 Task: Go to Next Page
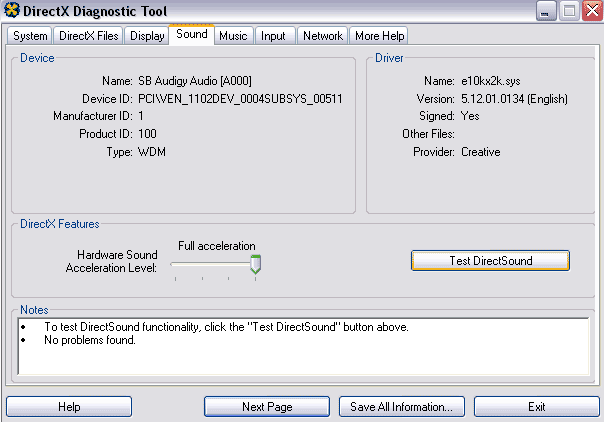(x=267, y=407)
